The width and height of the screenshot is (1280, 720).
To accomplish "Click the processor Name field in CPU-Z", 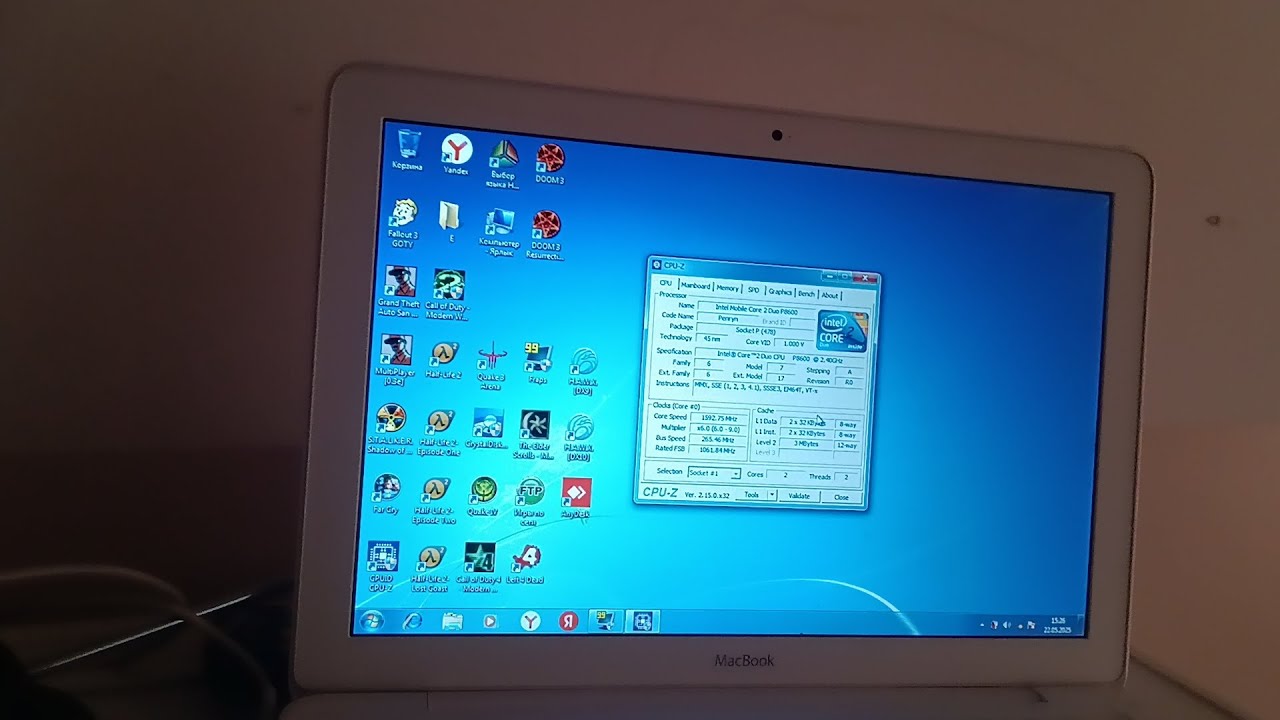I will 756,309.
